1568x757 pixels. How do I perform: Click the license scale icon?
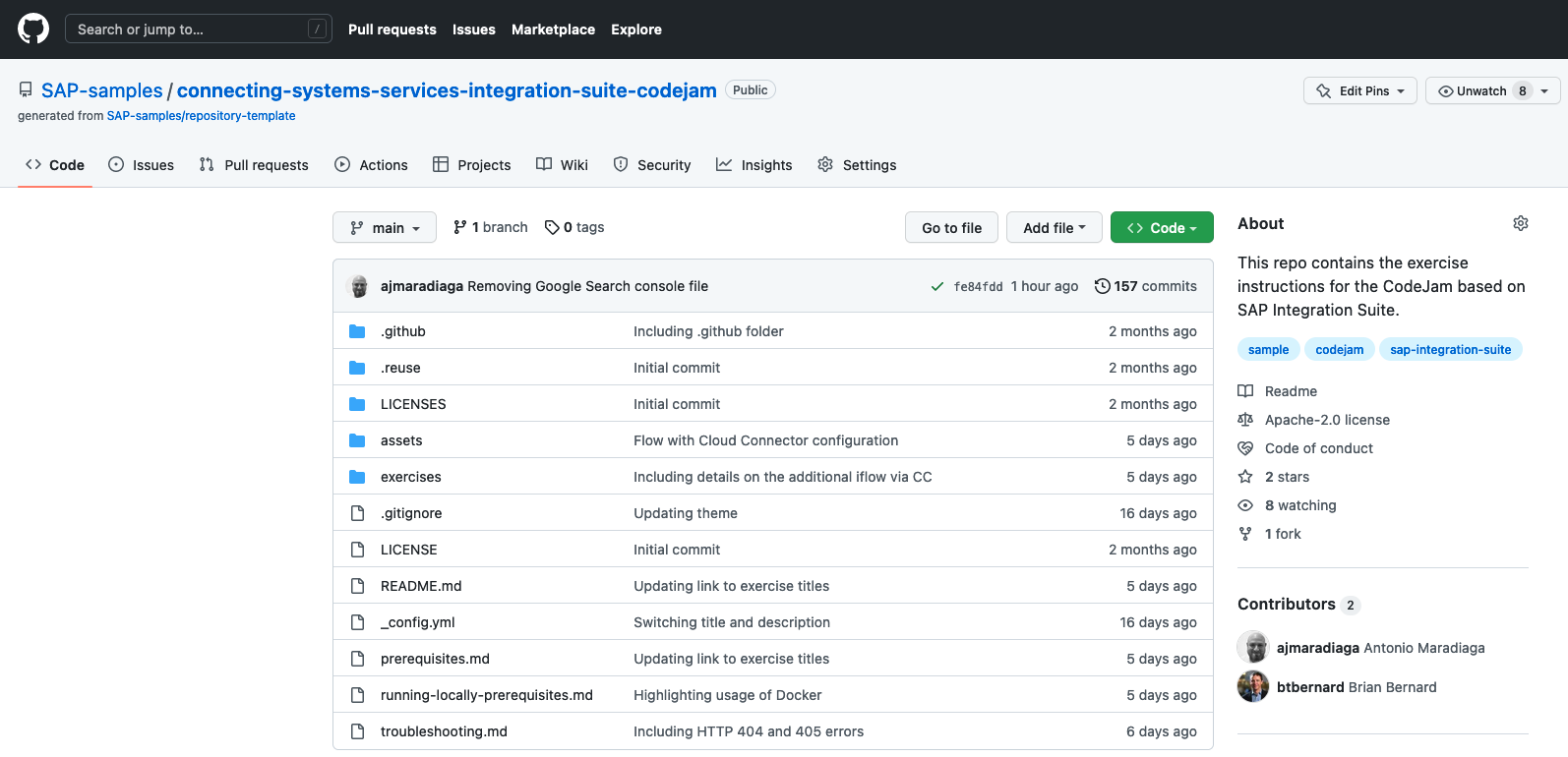[1245, 420]
